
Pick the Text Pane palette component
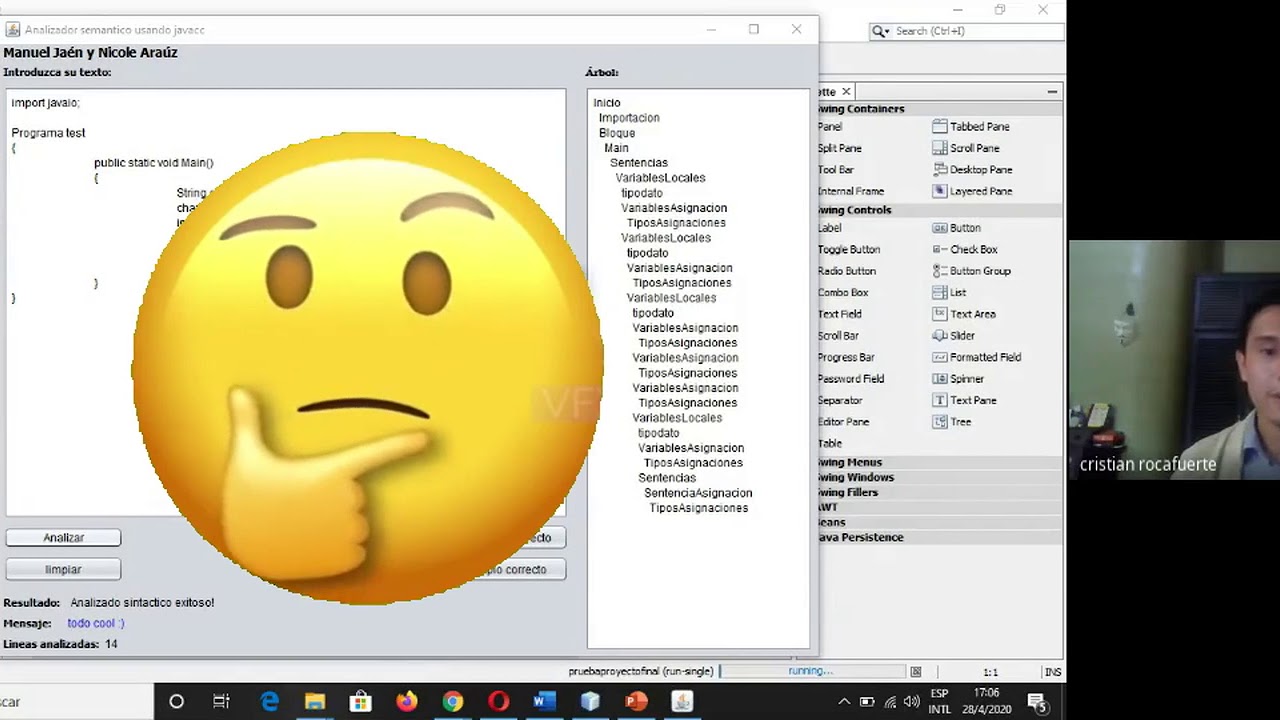pyautogui.click(x=964, y=400)
